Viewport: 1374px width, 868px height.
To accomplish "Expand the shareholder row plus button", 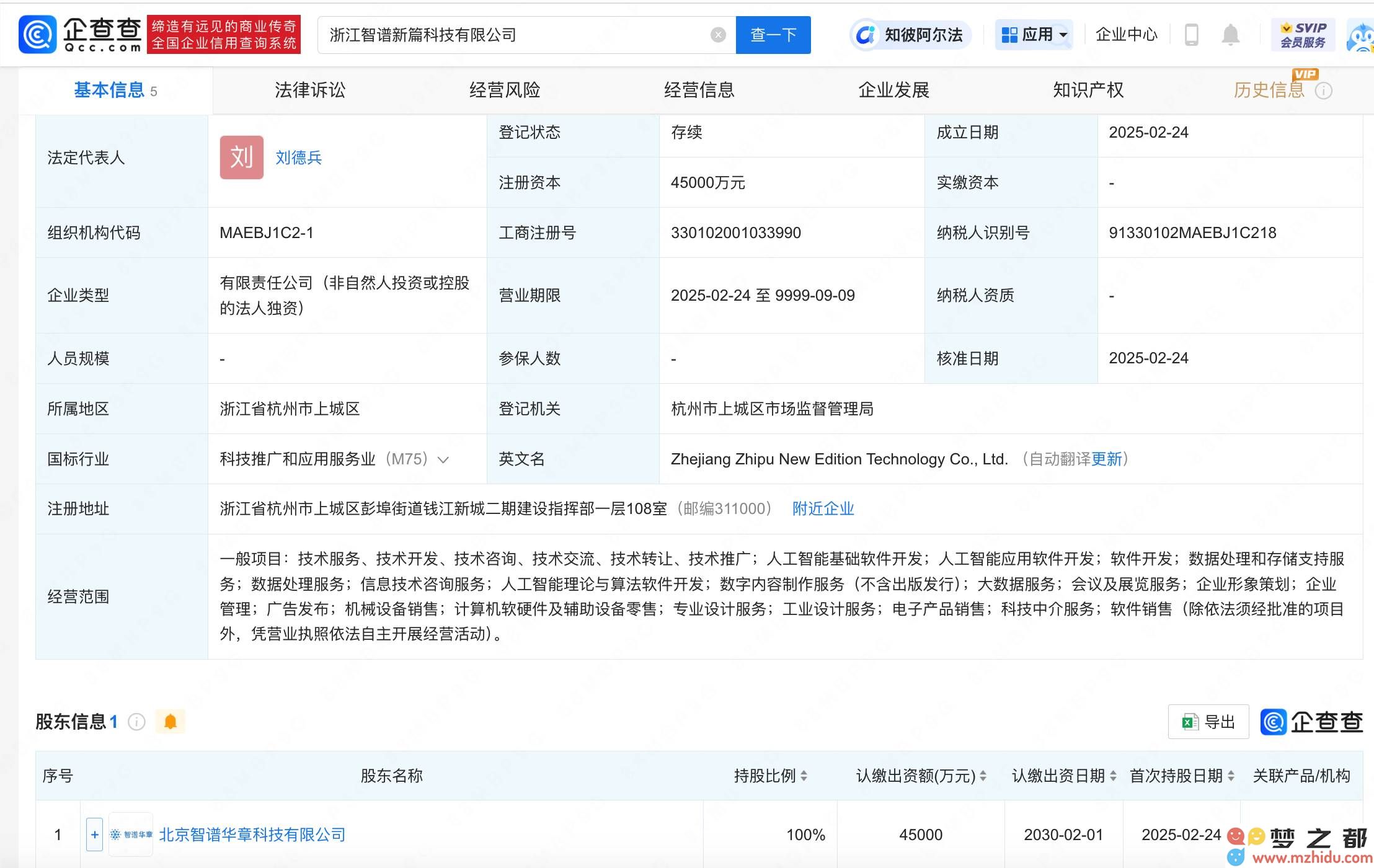I will (x=94, y=835).
